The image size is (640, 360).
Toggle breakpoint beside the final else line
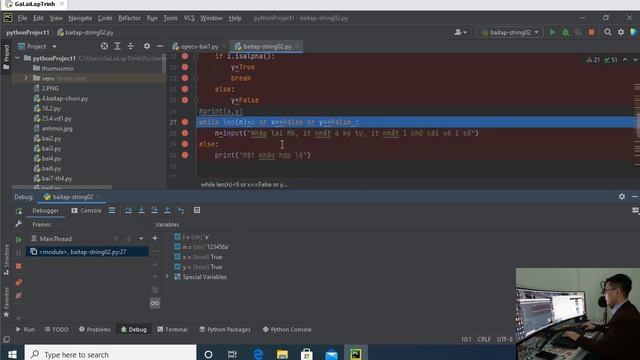185,144
